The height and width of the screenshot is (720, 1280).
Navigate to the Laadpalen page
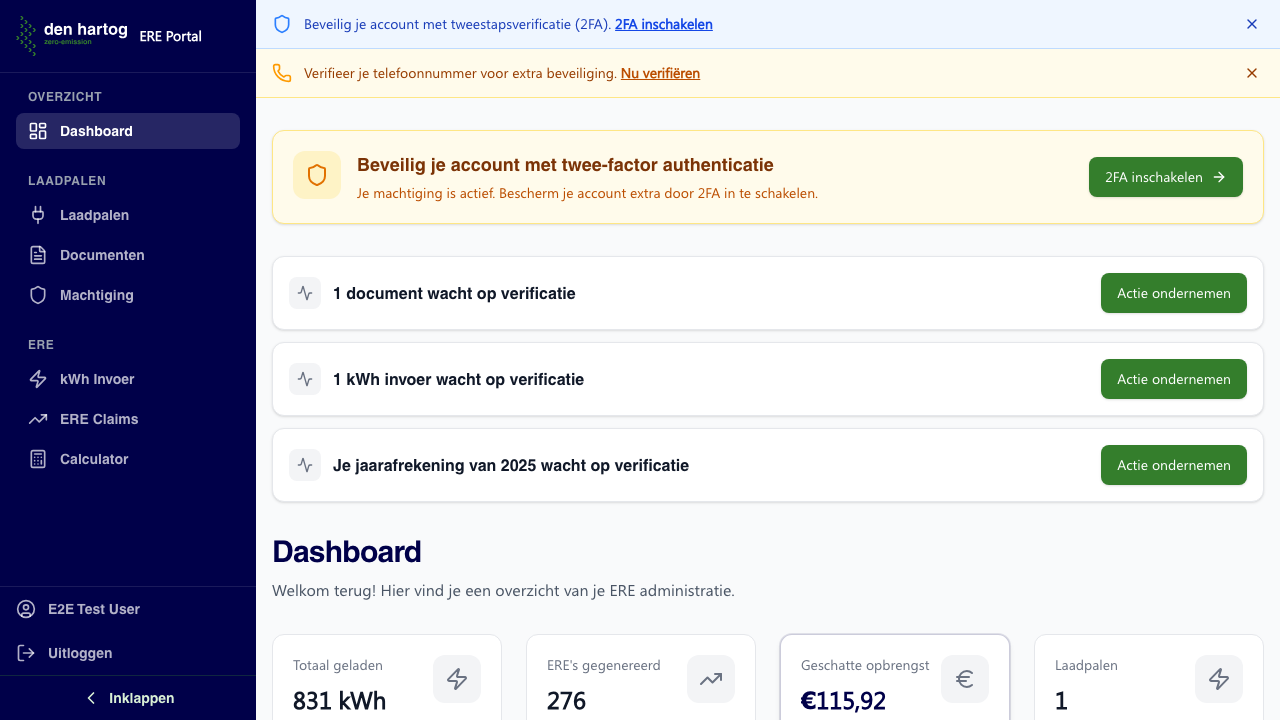point(95,215)
